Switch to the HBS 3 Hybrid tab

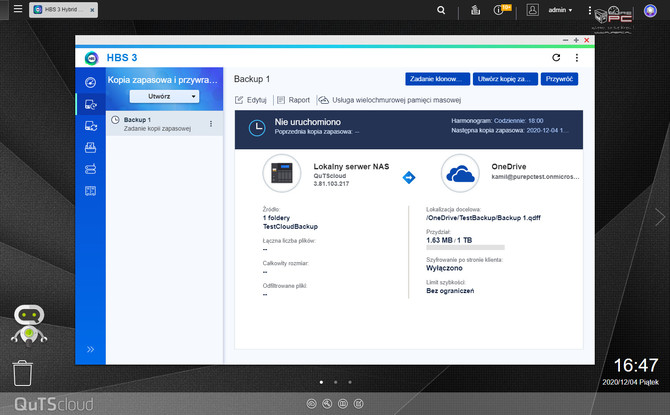pos(63,9)
